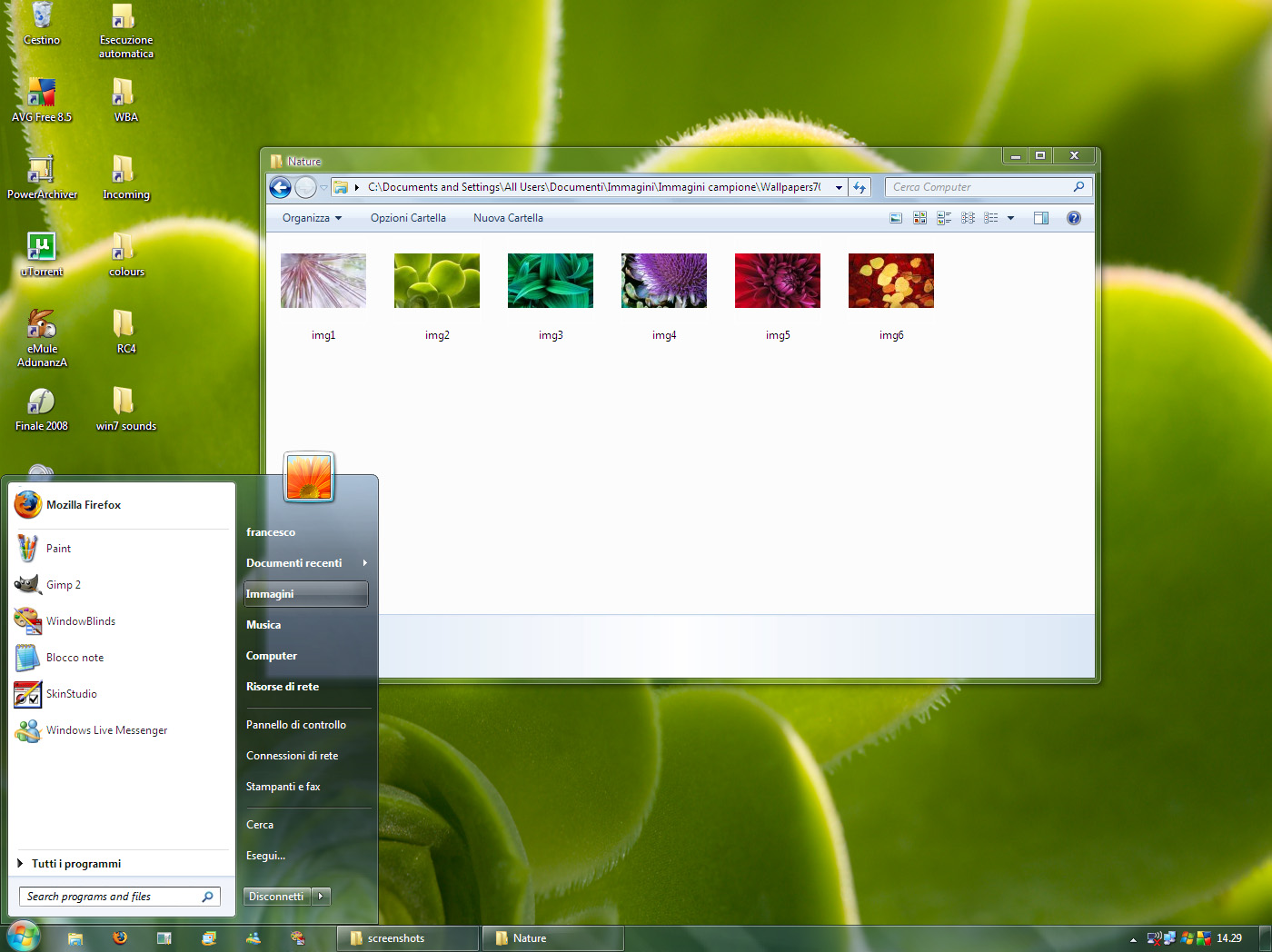Expand Documenti recenti submenu
The height and width of the screenshot is (952, 1272).
[x=306, y=563]
